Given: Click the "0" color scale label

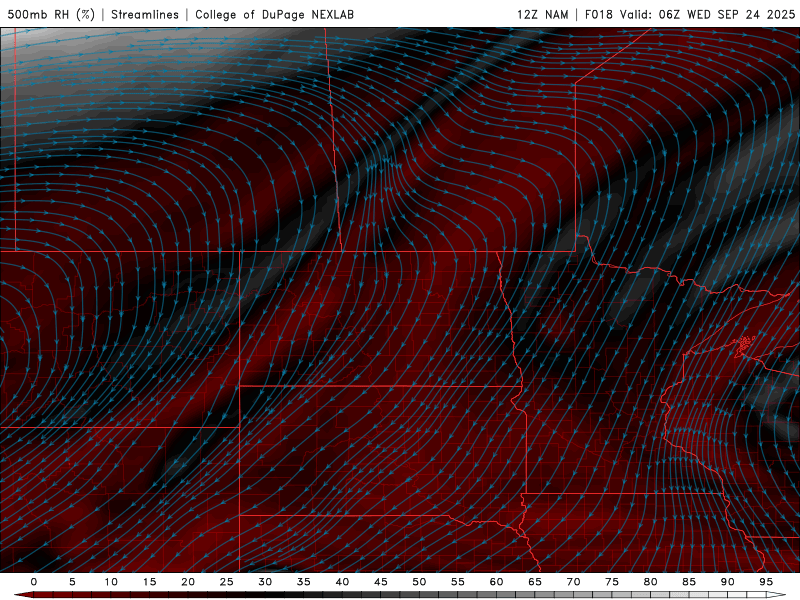Looking at the screenshot, I should tap(34, 582).
